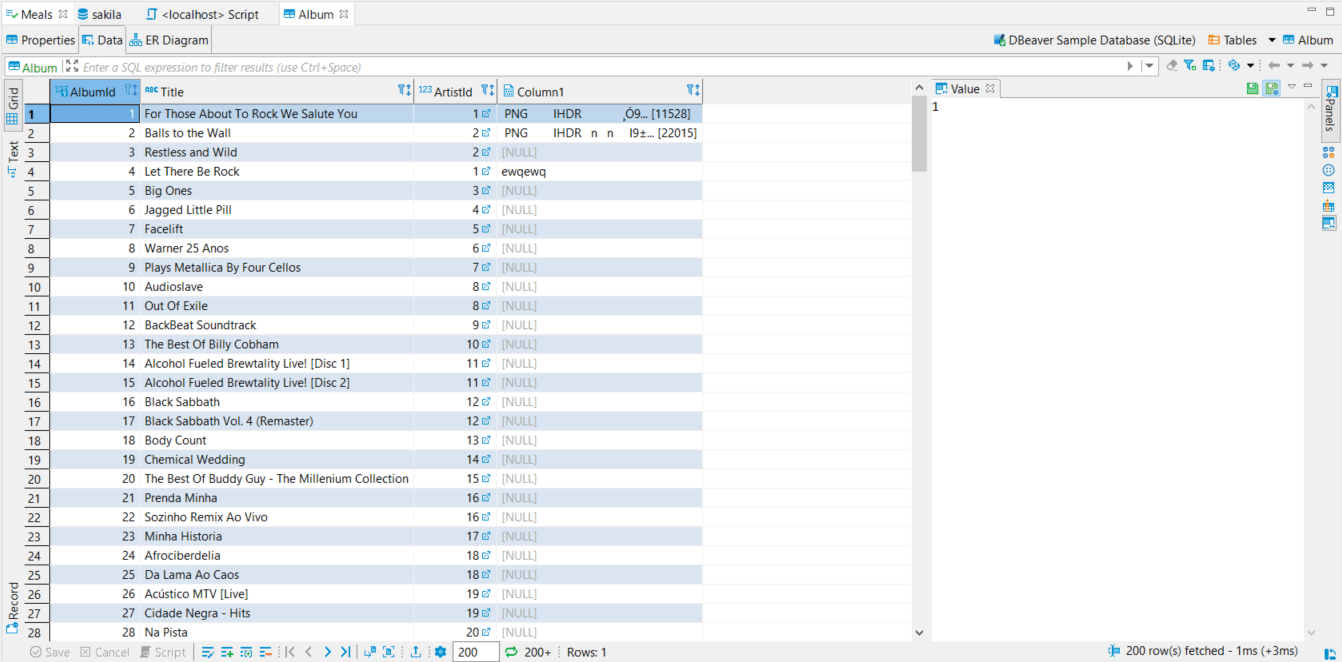
Task: Open the custom filters funnel icon
Action: pos(1190,66)
